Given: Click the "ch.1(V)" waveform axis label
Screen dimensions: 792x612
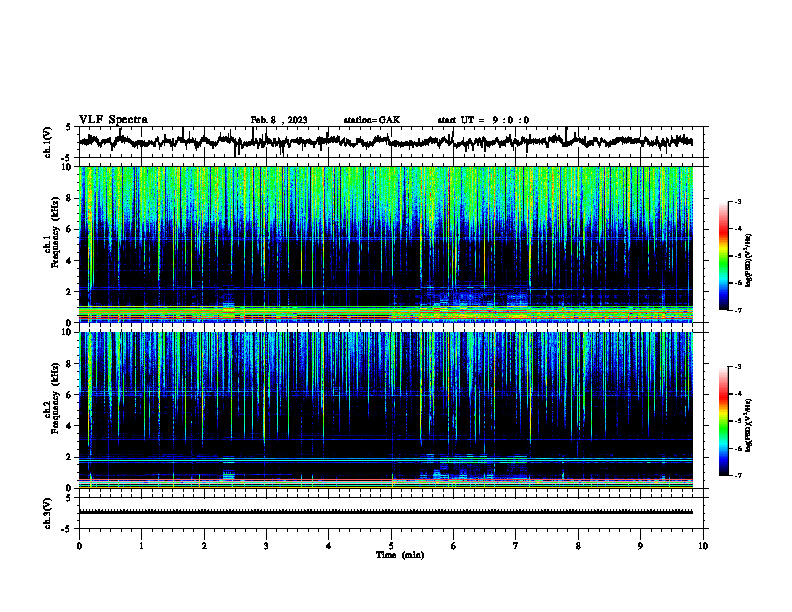Looking at the screenshot, I should click(47, 142).
